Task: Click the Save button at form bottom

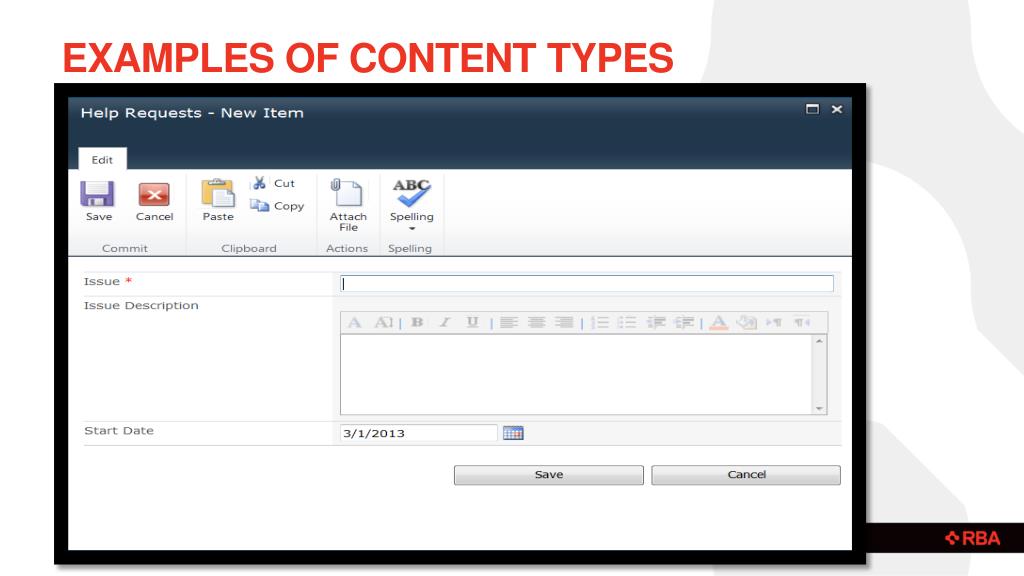Action: point(549,475)
